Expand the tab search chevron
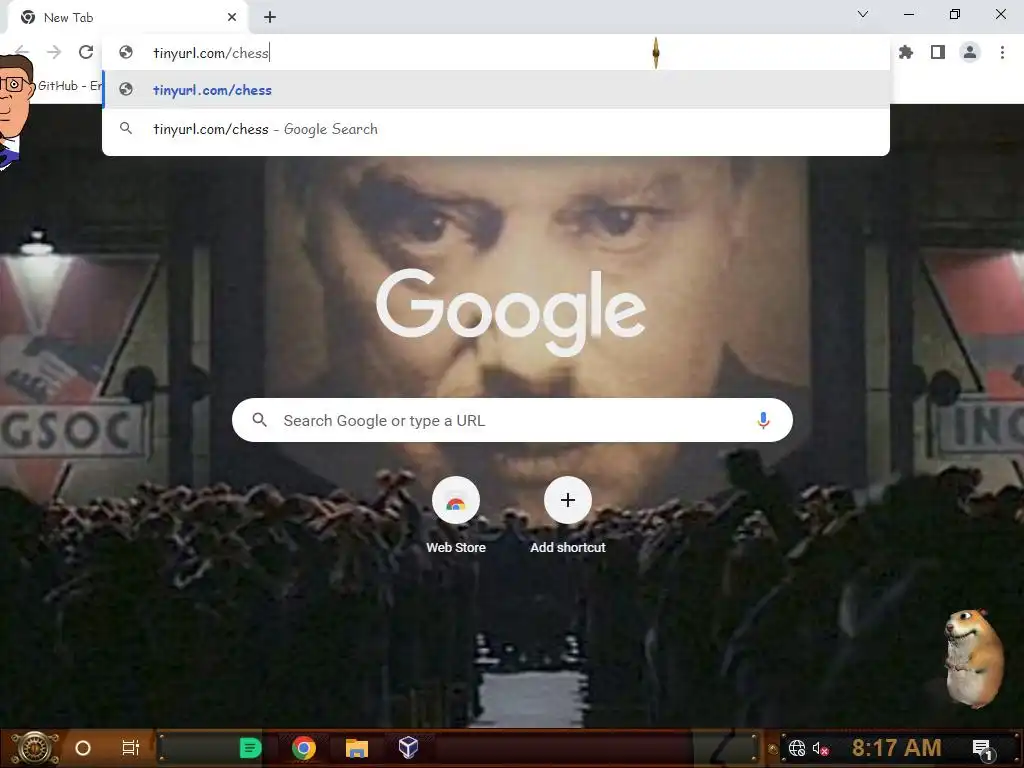1024x768 pixels. coord(863,14)
